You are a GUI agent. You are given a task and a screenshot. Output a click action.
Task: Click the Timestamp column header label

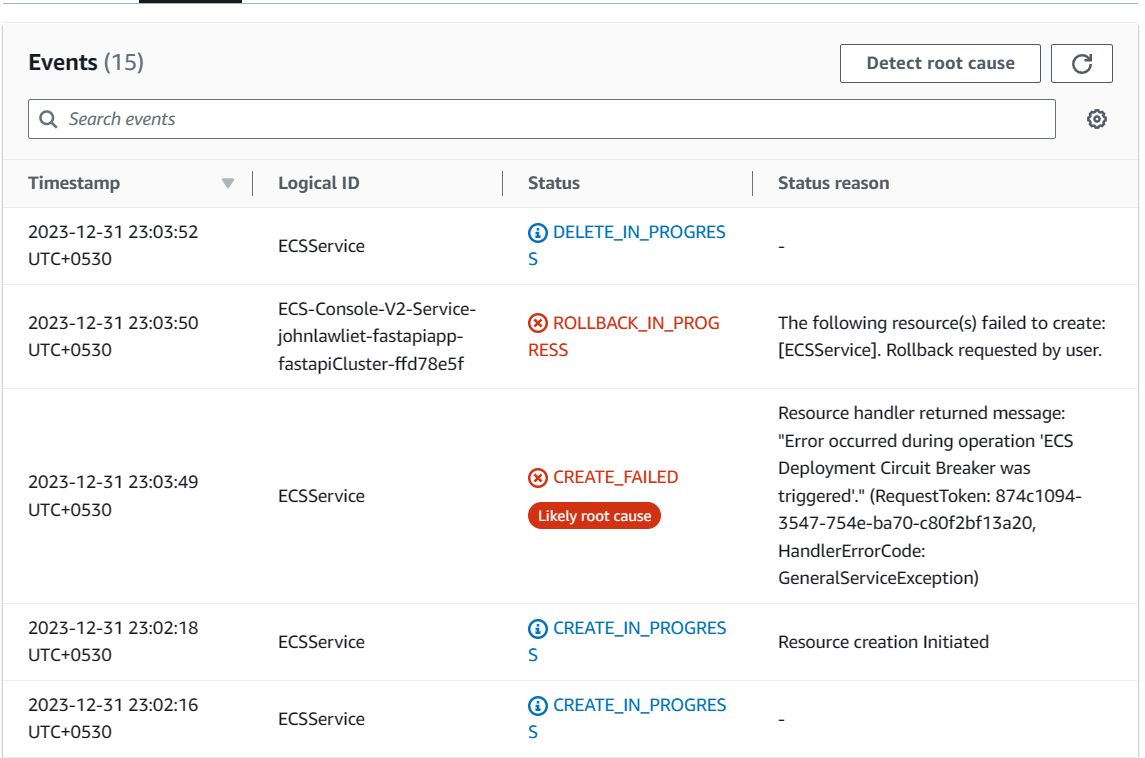(x=74, y=183)
